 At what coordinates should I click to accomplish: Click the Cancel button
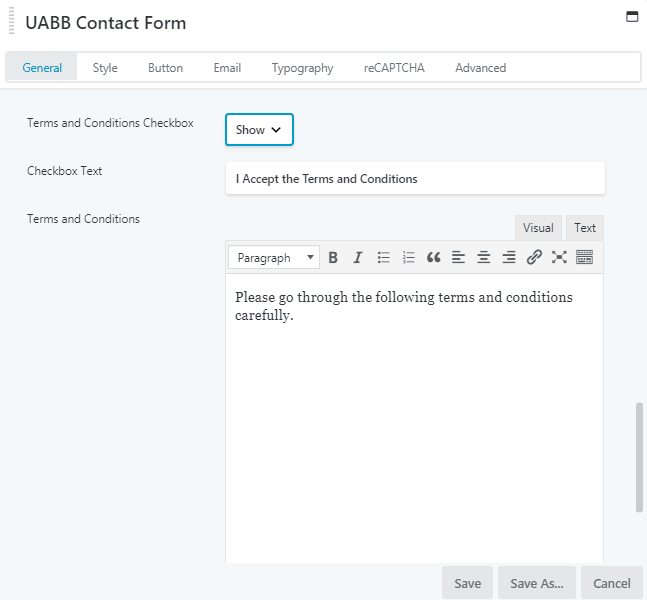coord(611,583)
